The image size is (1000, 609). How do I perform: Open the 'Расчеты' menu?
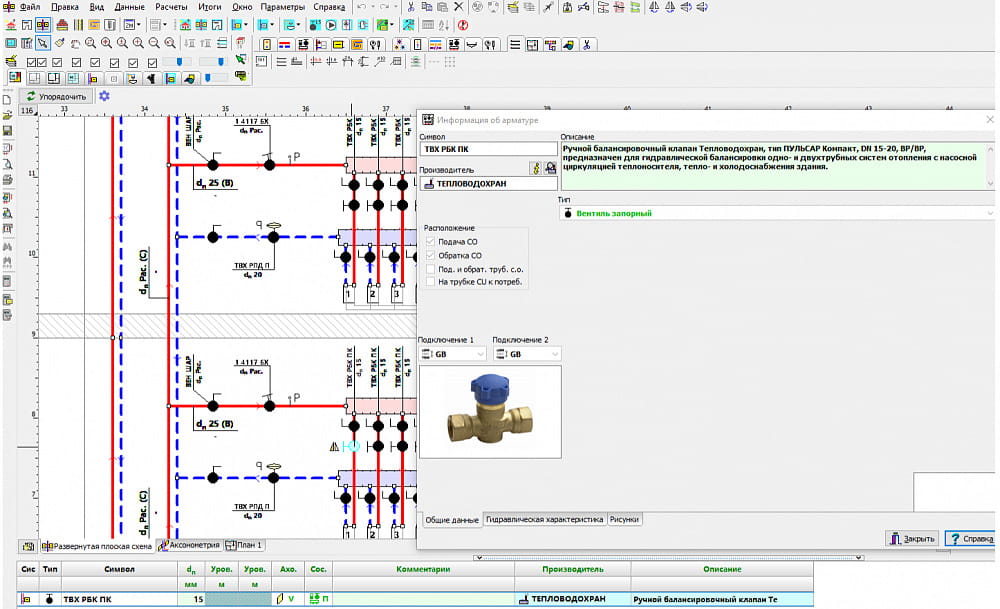171,7
